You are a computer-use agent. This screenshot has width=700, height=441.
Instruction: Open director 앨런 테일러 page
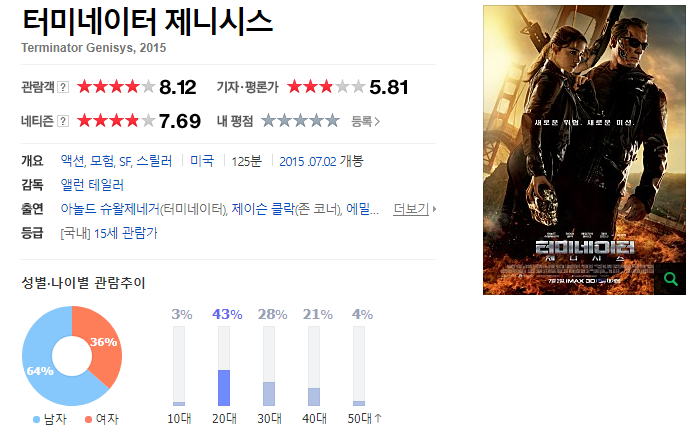click(x=92, y=185)
